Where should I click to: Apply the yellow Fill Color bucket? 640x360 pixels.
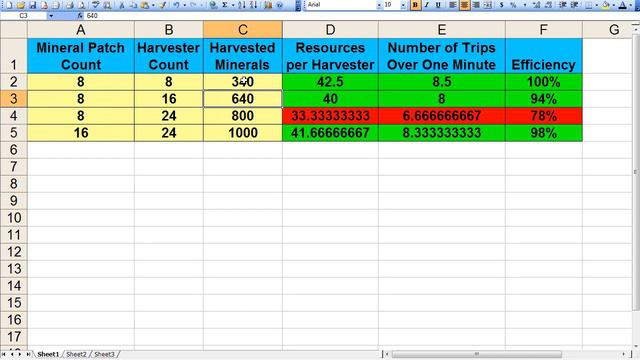point(606,5)
